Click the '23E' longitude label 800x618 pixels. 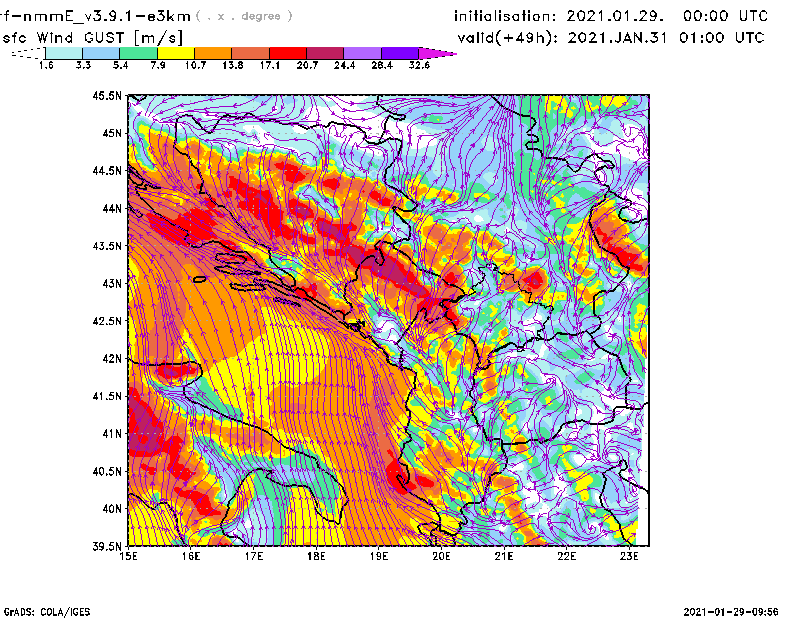point(629,556)
